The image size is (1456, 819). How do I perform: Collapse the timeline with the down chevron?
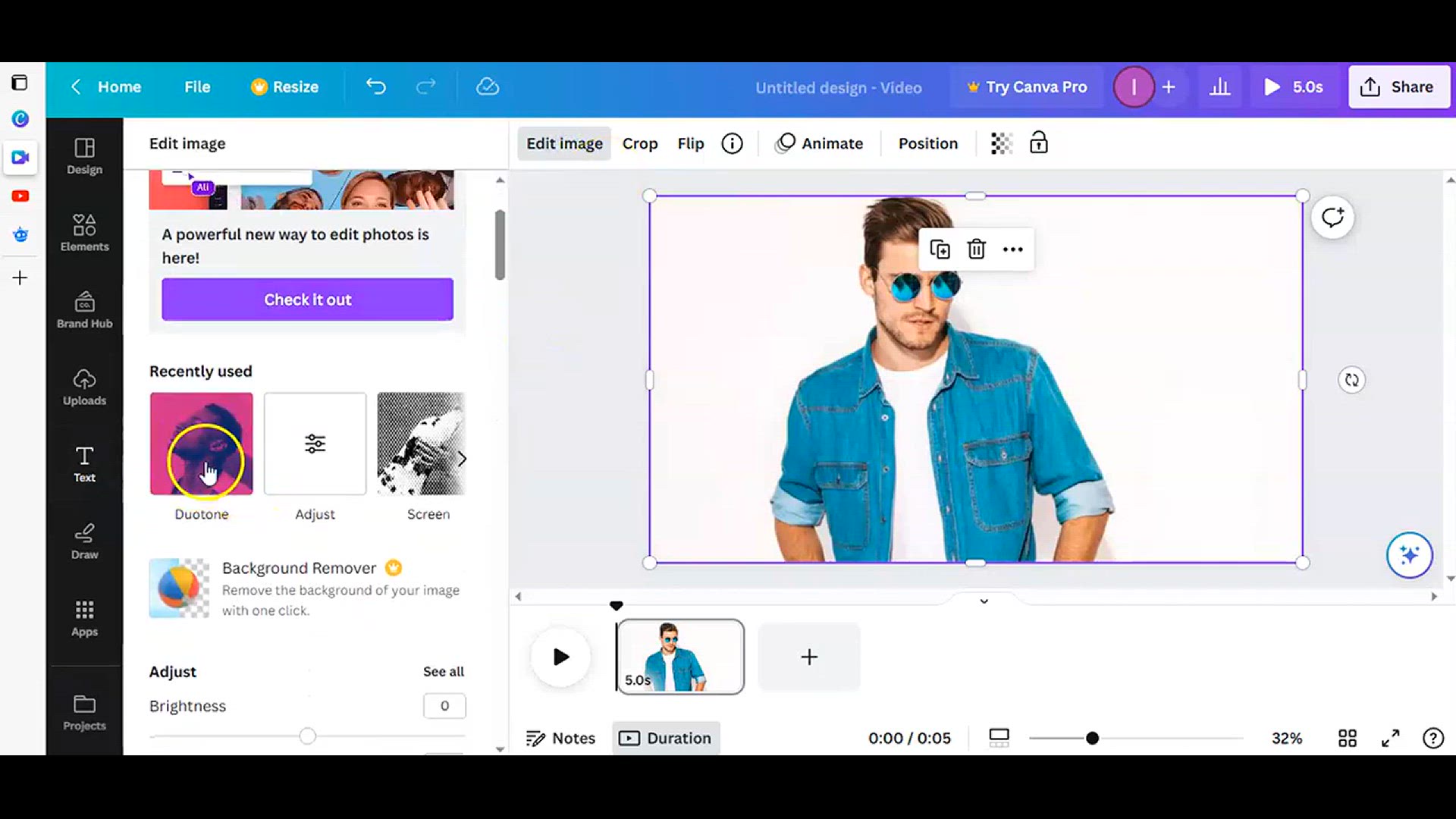(984, 601)
